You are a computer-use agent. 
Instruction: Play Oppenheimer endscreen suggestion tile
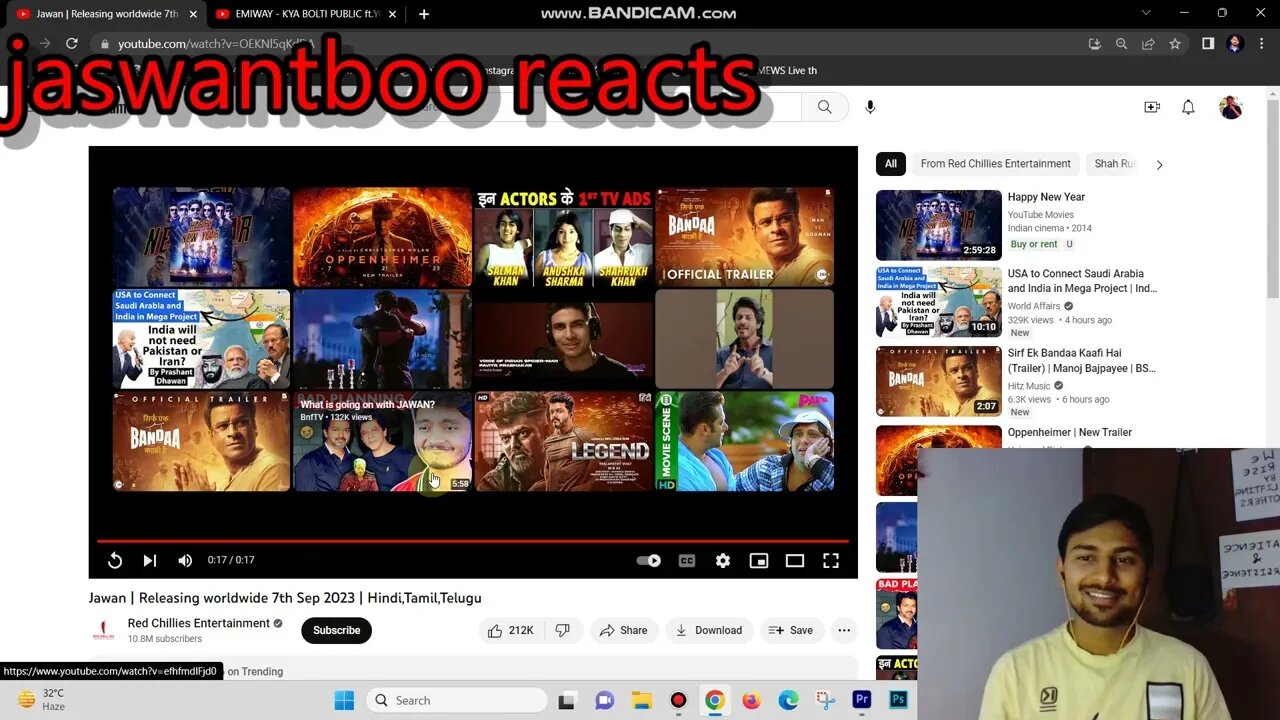(382, 237)
